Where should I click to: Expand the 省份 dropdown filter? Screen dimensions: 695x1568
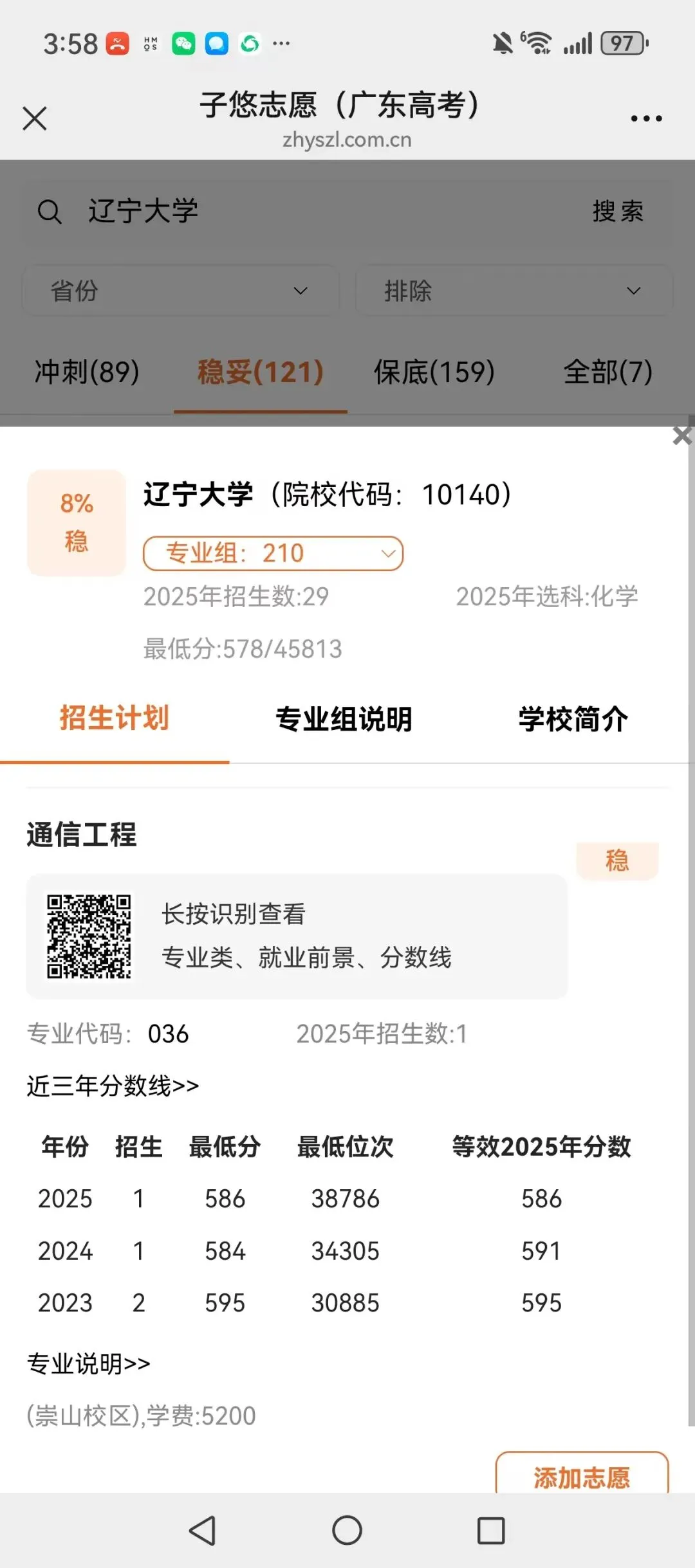pyautogui.click(x=181, y=291)
